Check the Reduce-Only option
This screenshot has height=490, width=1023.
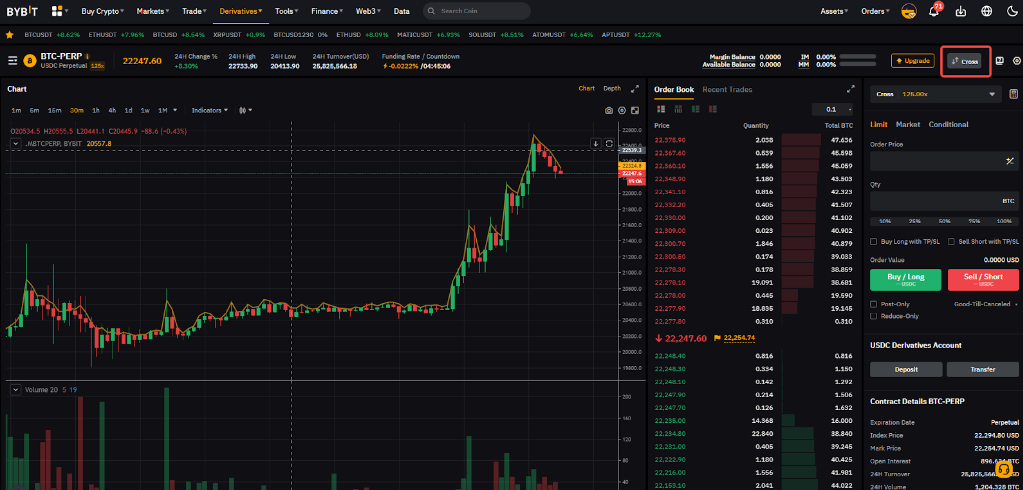click(874, 315)
